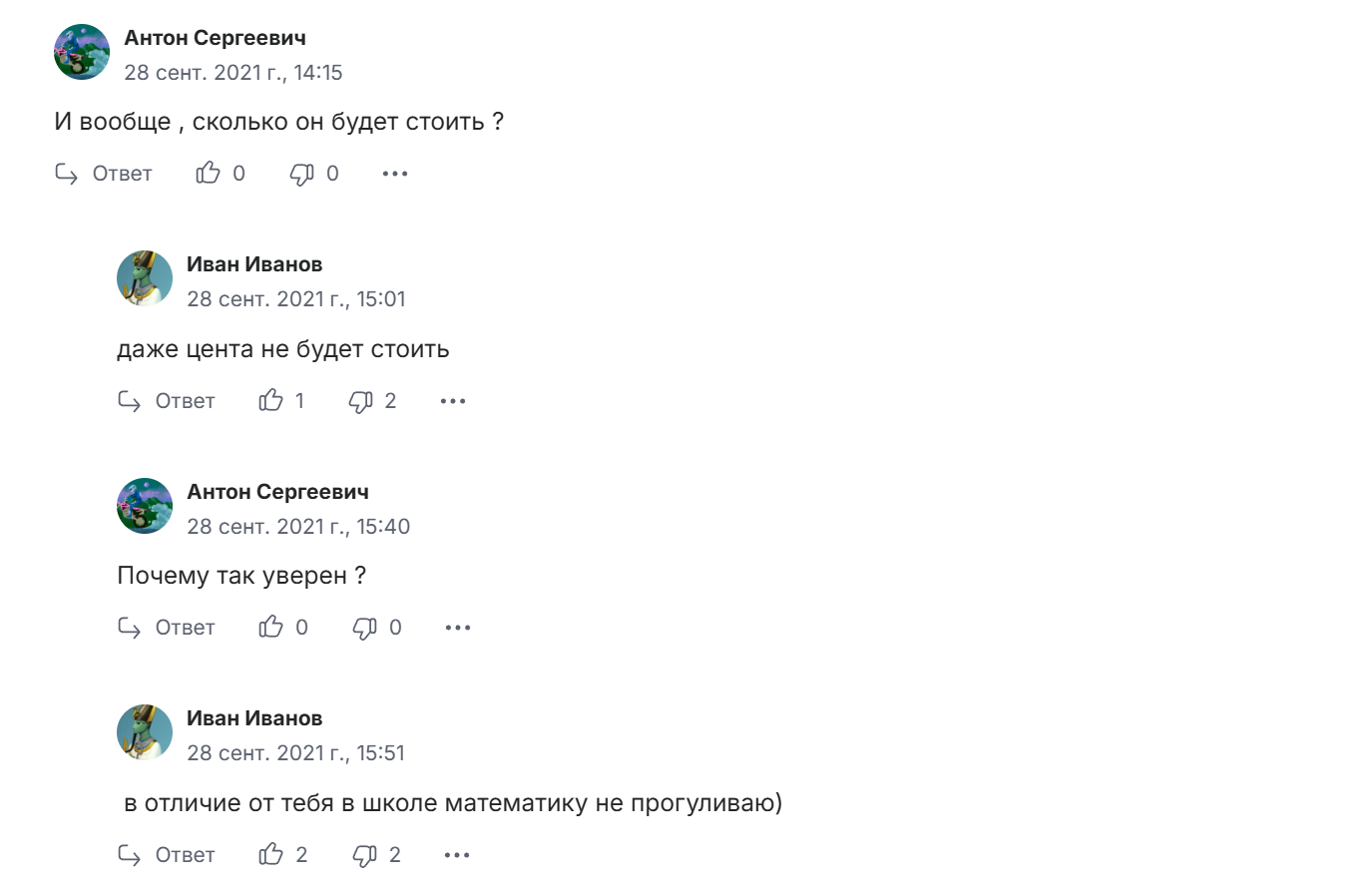
Task: Like the comment about skipping math class
Action: click(x=271, y=855)
